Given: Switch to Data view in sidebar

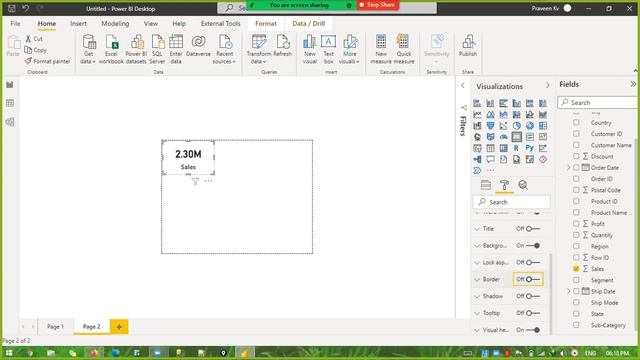Looking at the screenshot, I should coord(10,103).
